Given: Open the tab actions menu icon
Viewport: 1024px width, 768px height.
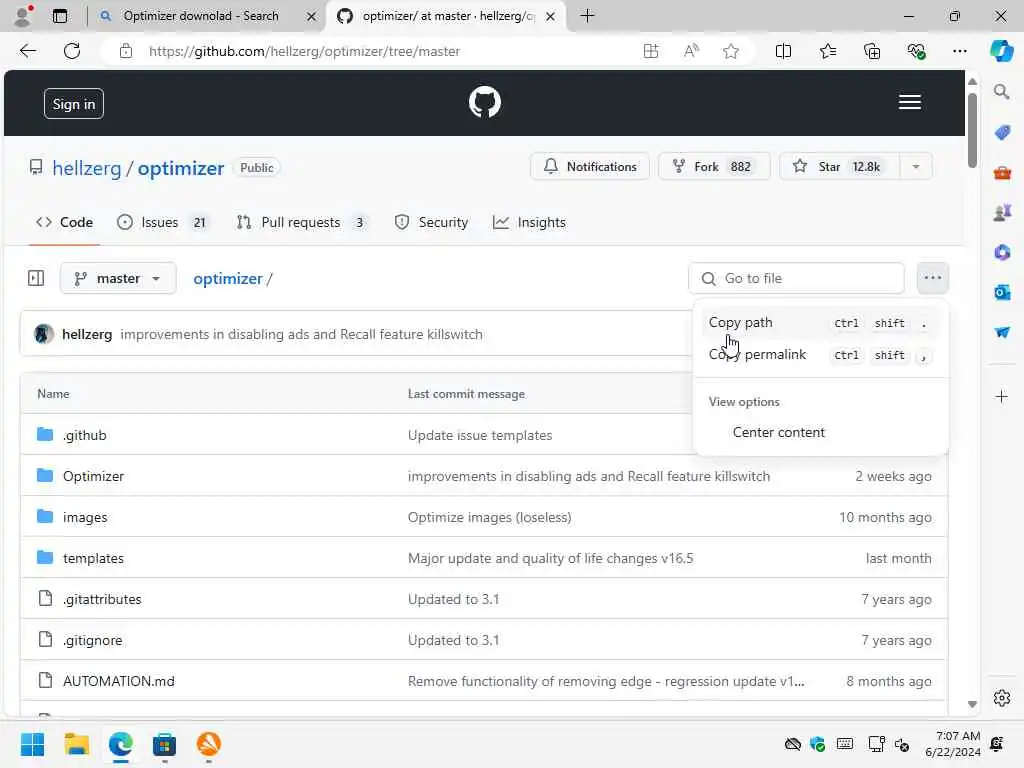Looking at the screenshot, I should (x=59, y=16).
